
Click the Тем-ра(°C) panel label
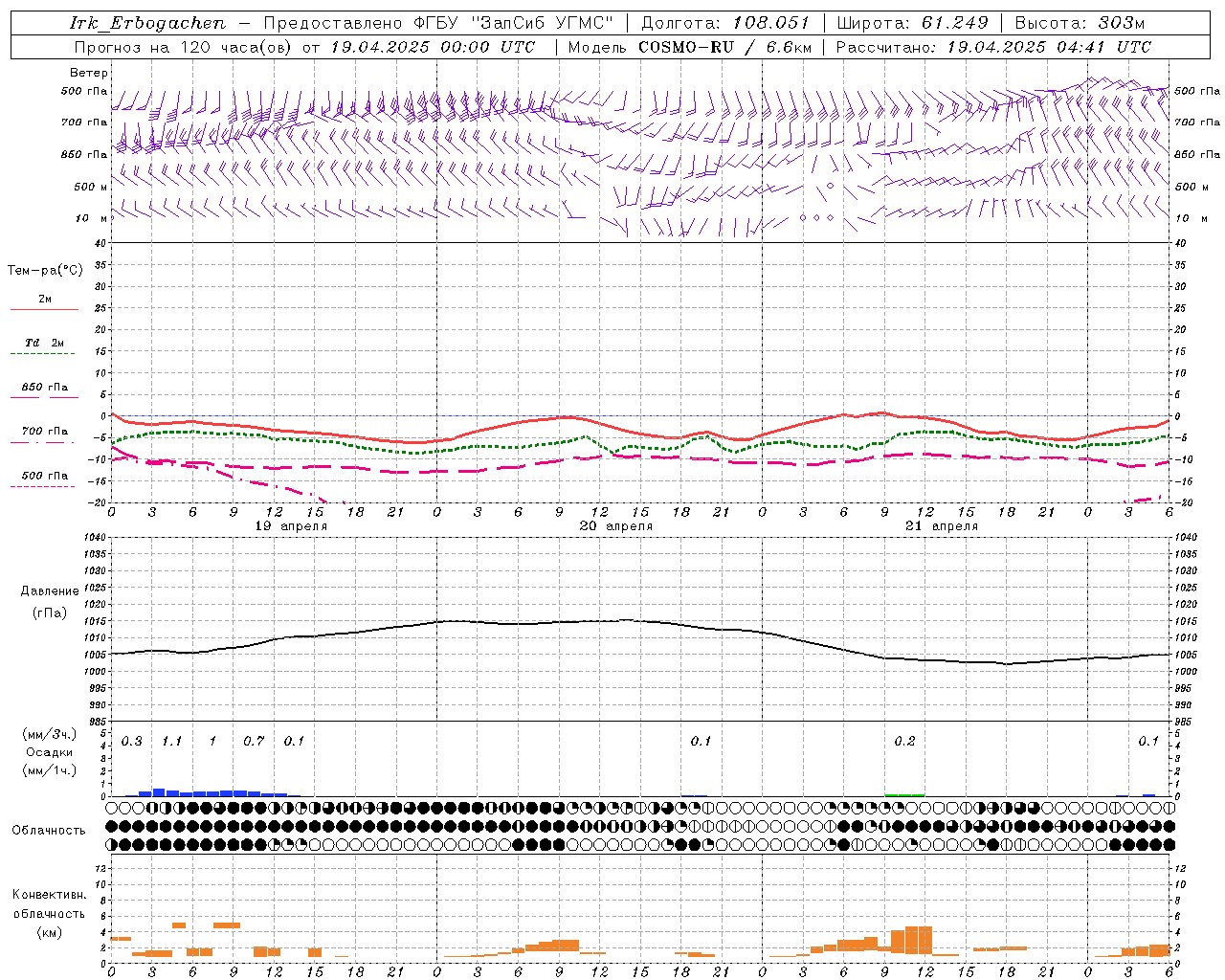[x=45, y=271]
